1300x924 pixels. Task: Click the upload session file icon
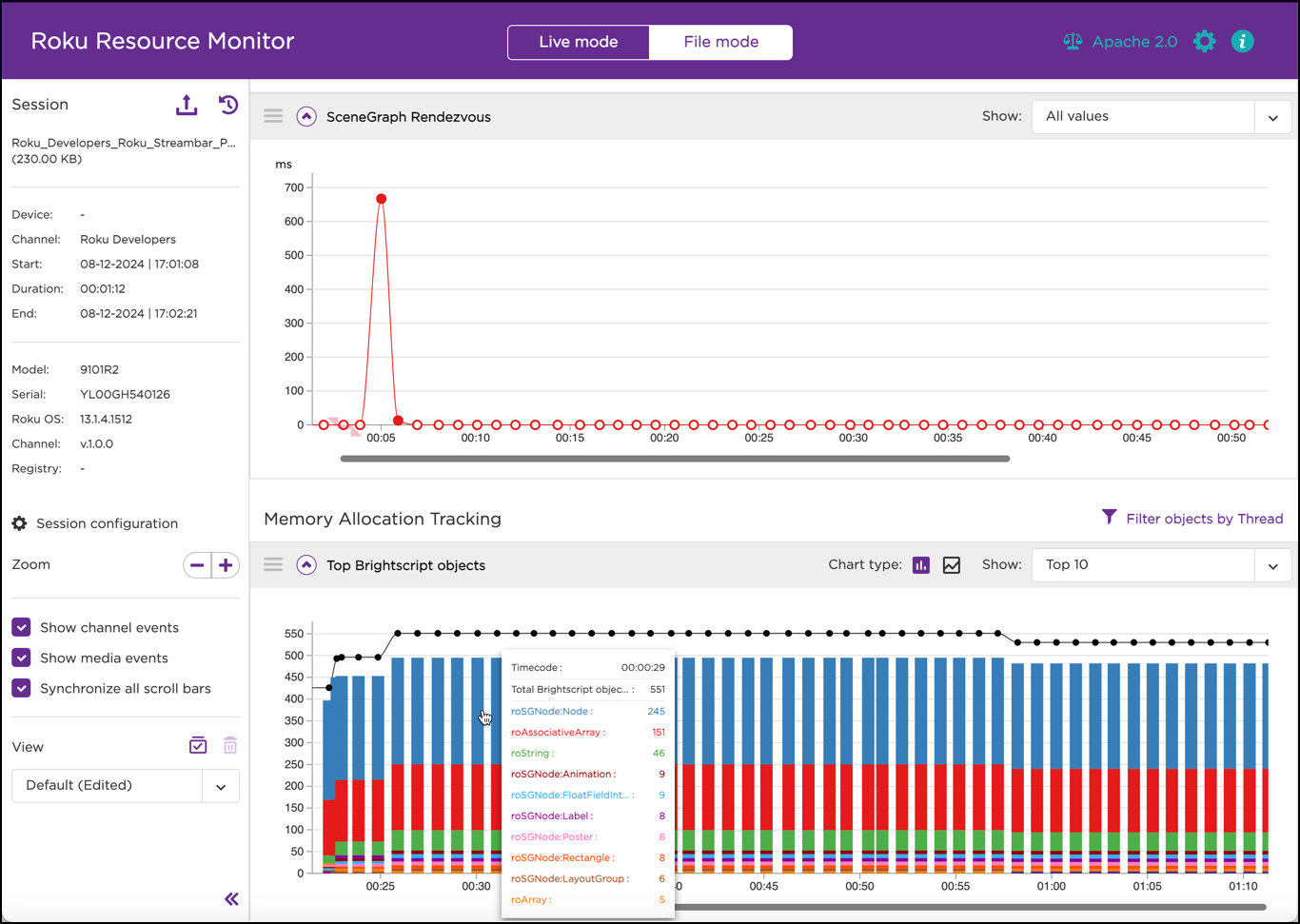click(187, 105)
